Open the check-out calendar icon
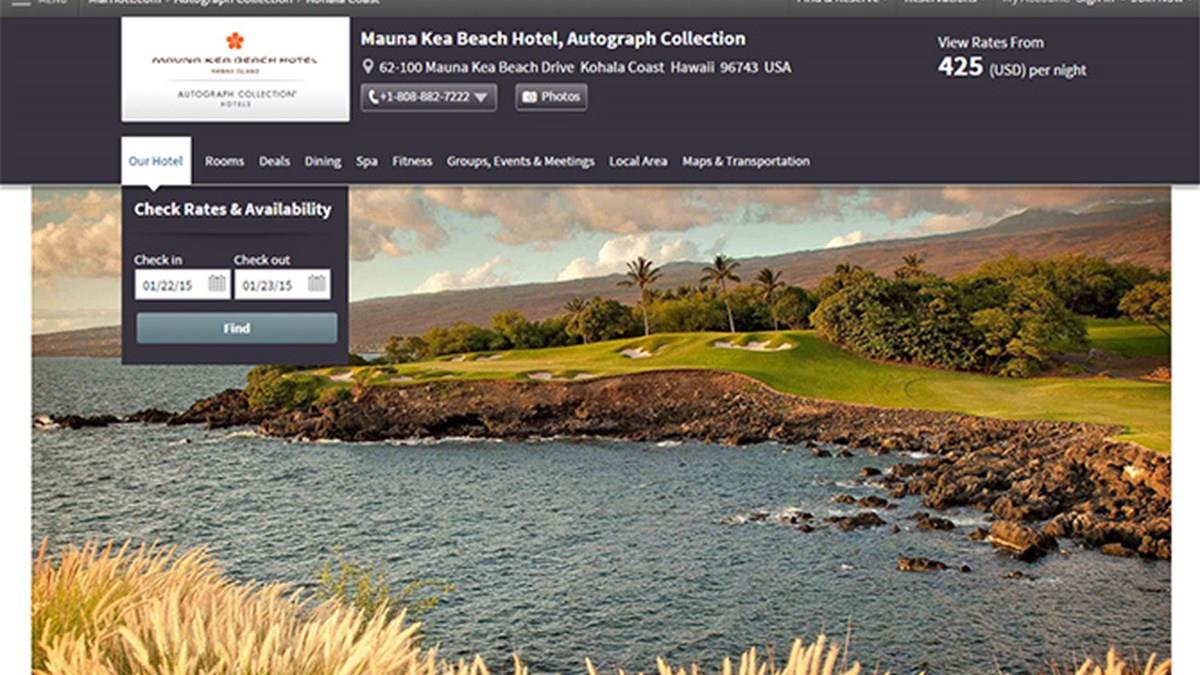This screenshot has width=1200, height=675. tap(316, 284)
